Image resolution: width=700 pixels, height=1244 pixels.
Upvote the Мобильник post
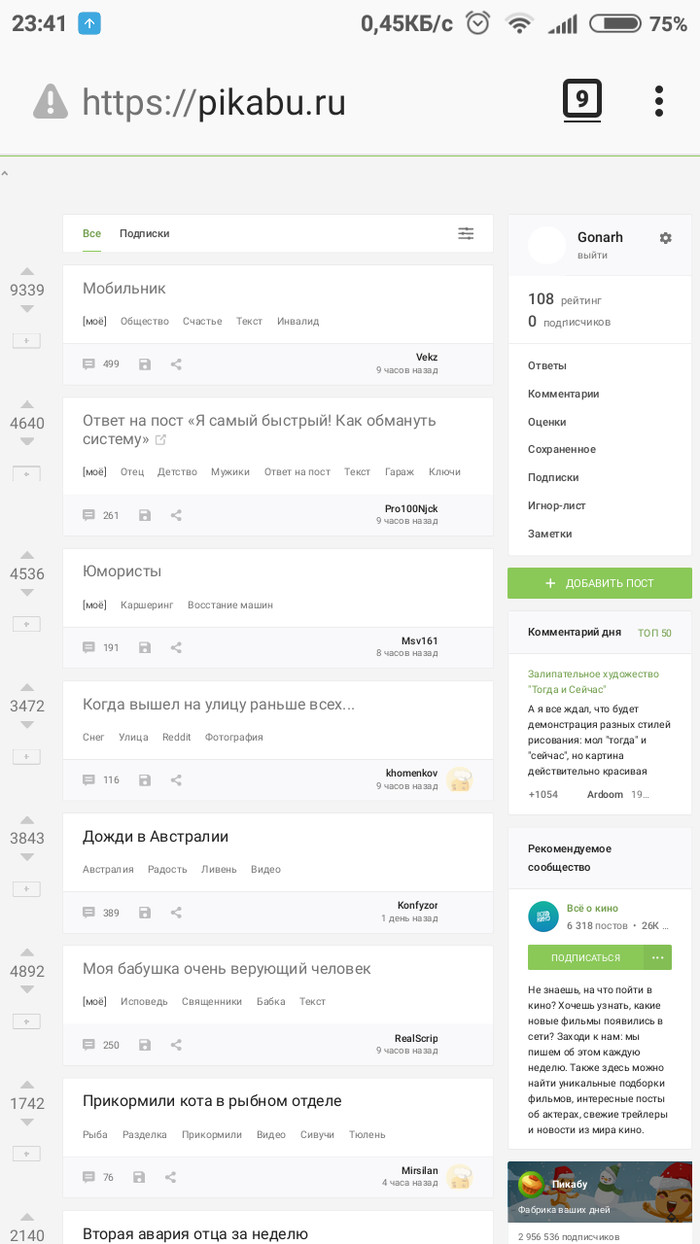(x=27, y=271)
